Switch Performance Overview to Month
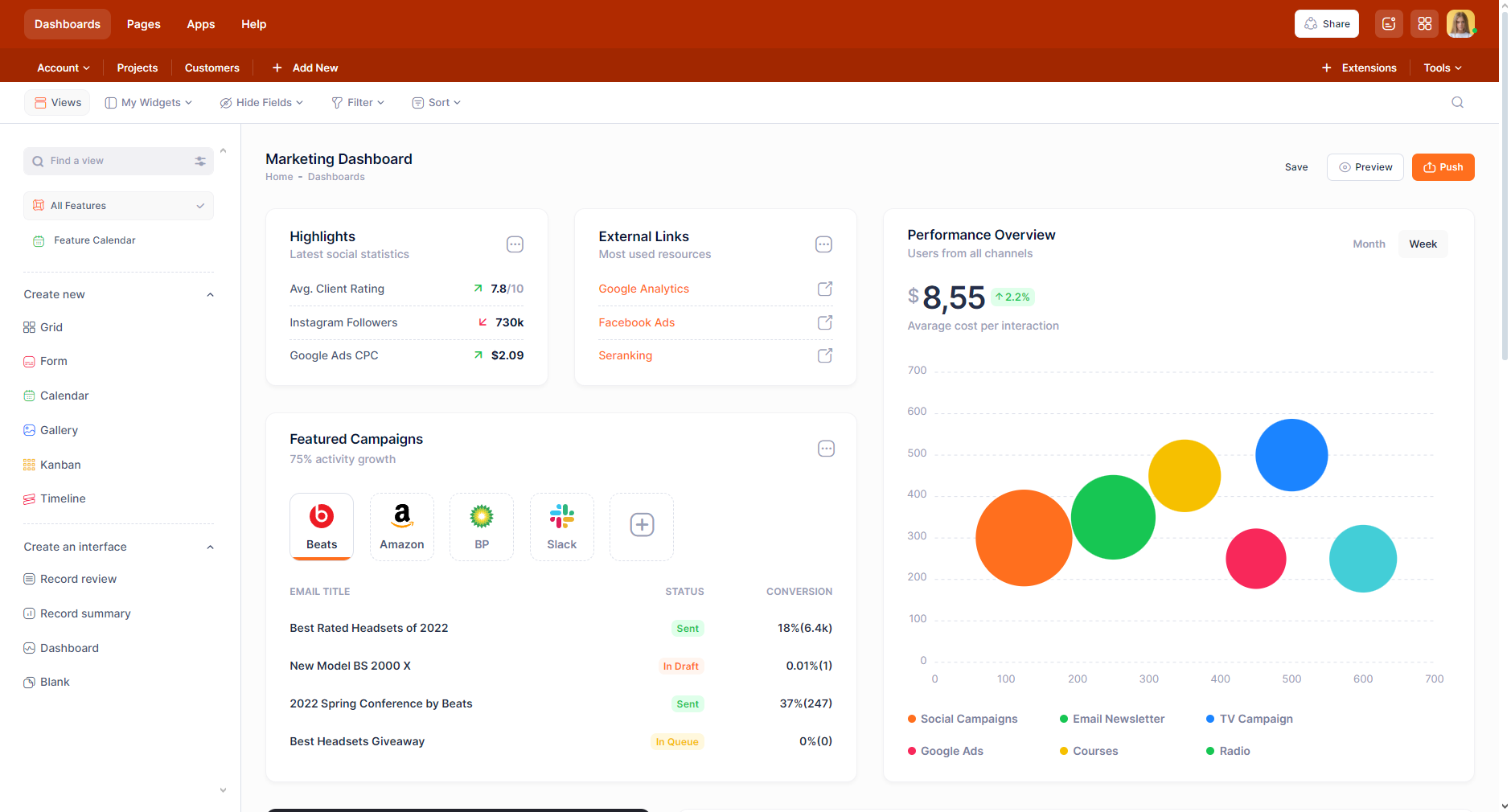 coord(1369,244)
